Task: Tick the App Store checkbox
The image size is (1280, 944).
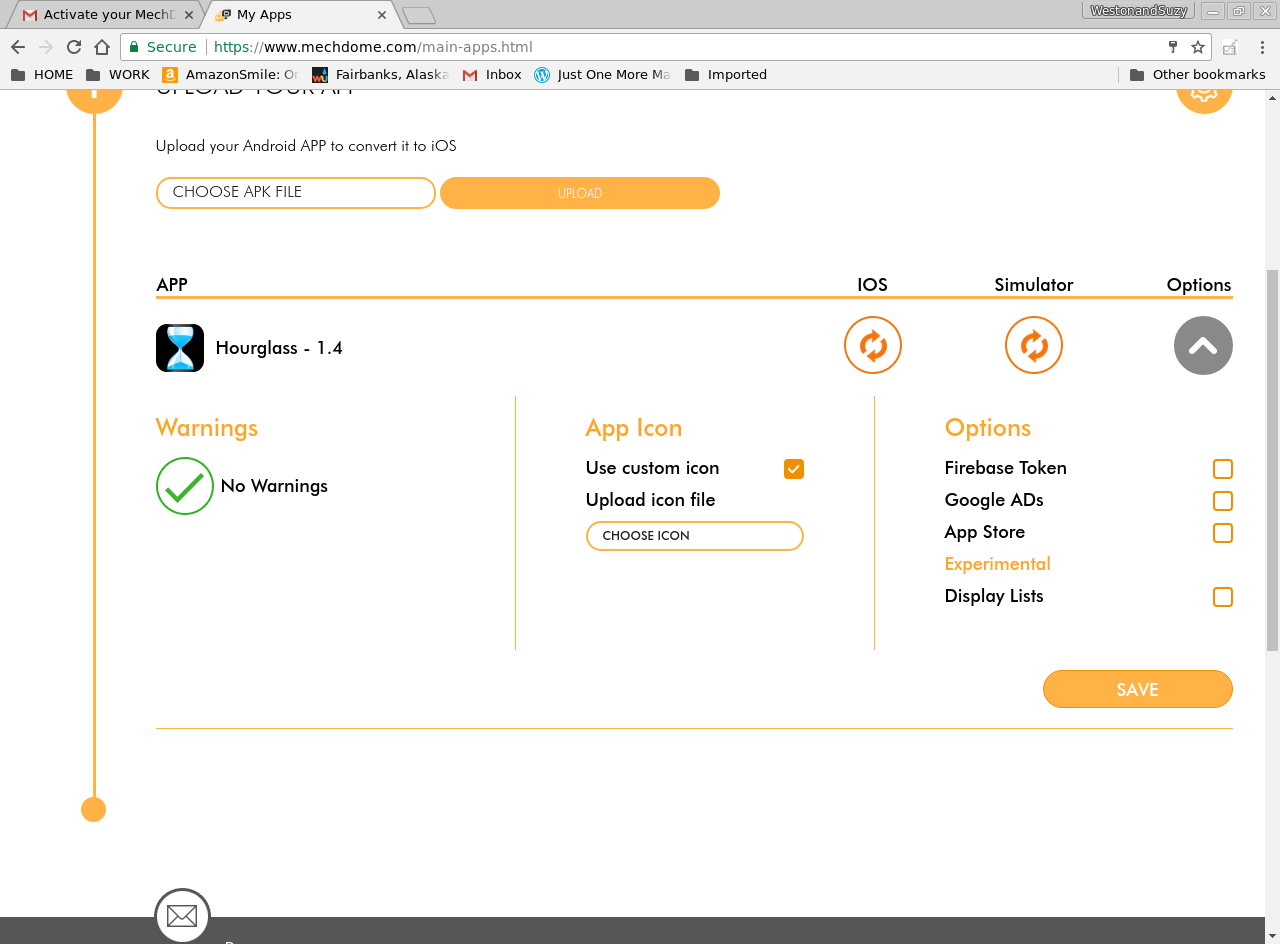Action: tap(1222, 533)
